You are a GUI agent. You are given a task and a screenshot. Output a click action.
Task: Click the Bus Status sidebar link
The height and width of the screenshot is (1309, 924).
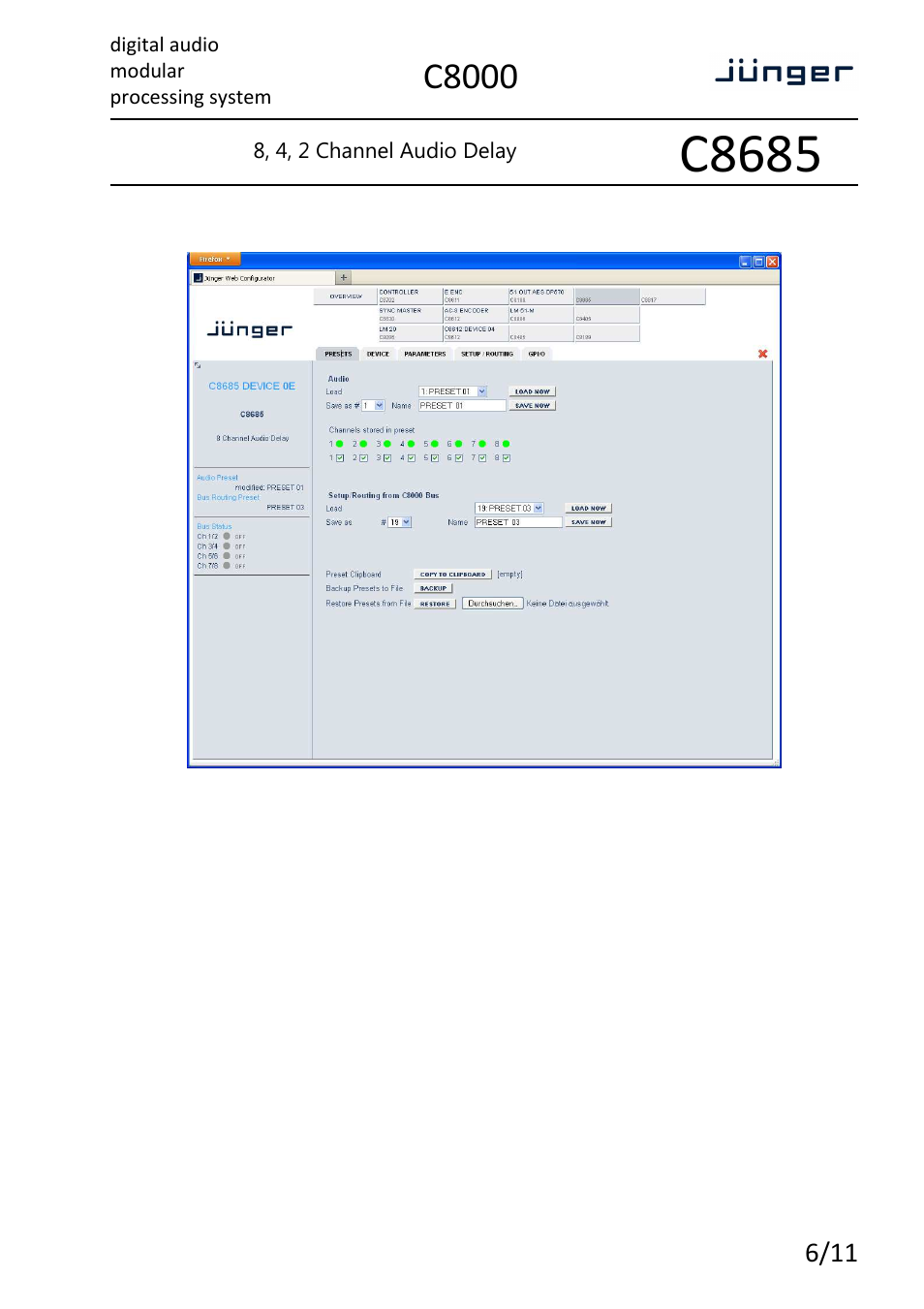pyautogui.click(x=214, y=526)
